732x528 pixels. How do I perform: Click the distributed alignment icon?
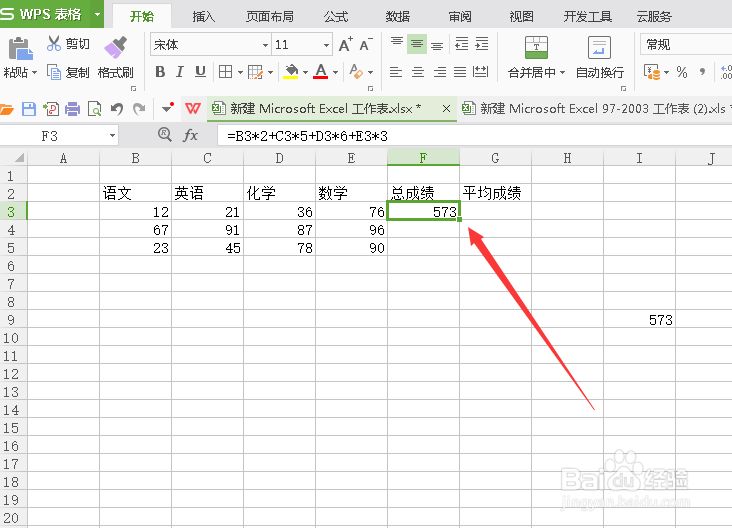(480, 72)
